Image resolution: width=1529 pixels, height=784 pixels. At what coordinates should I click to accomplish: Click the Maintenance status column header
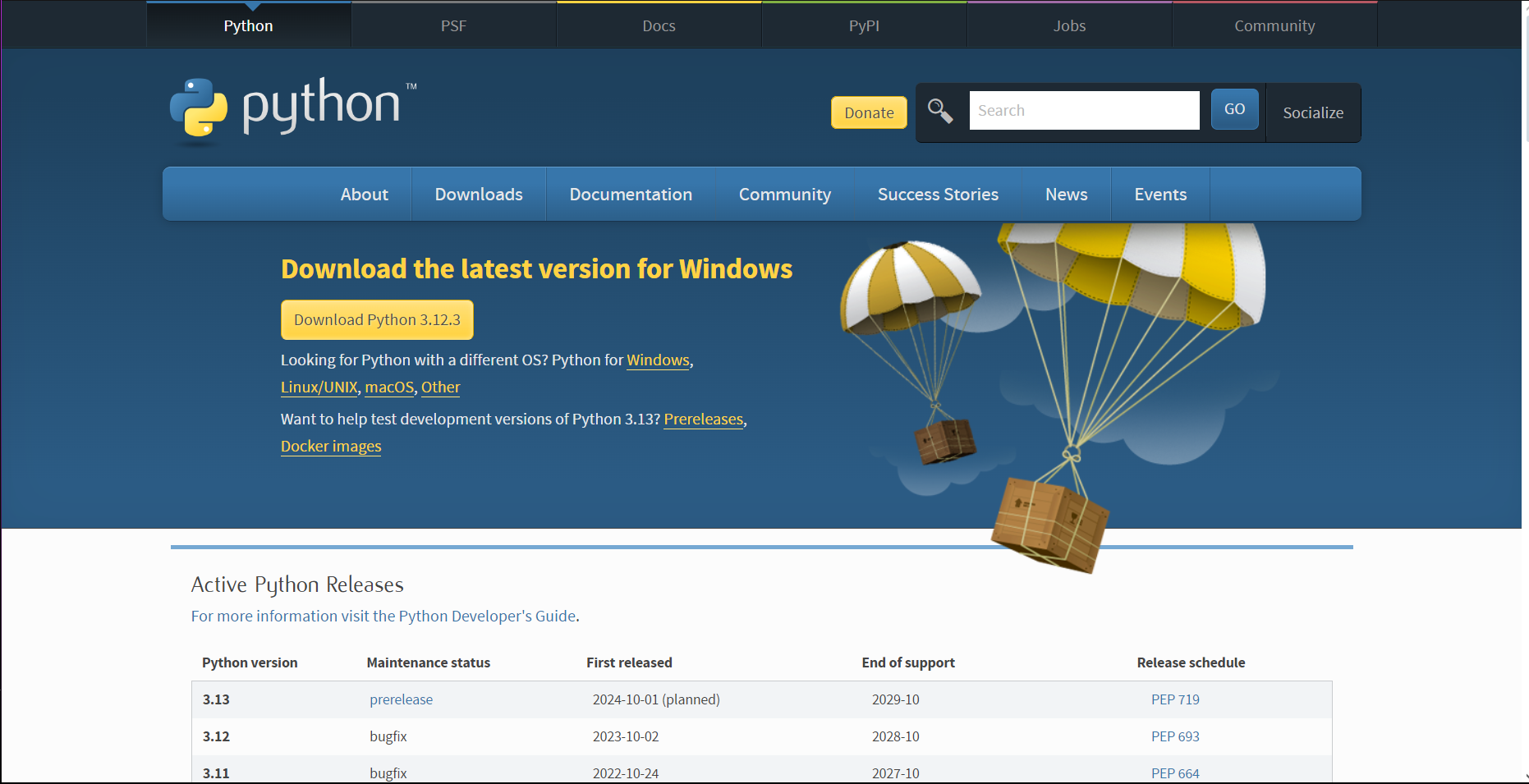pos(428,663)
